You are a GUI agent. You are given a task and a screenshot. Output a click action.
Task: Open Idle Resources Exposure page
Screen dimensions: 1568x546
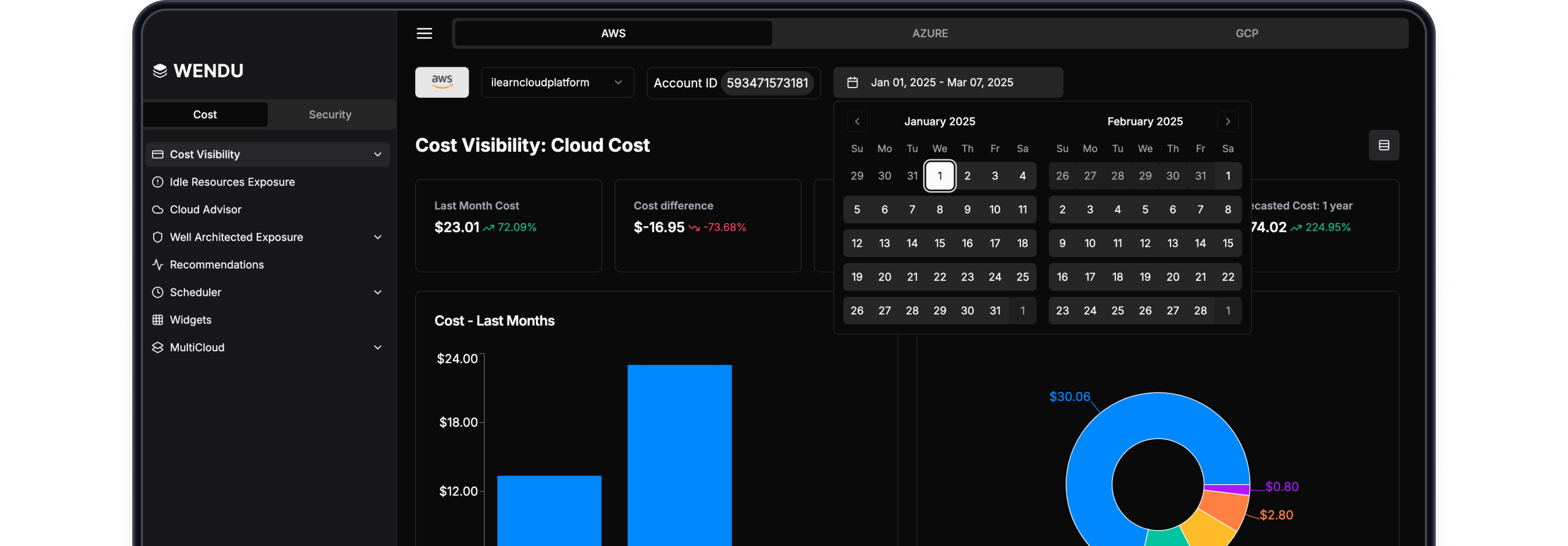pos(268,182)
